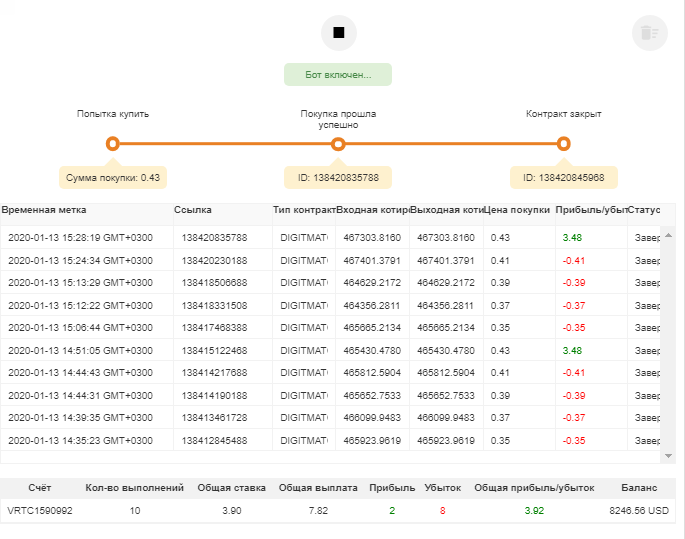
Task: Click the 'ID: 138420845968' bubble
Action: point(564,177)
